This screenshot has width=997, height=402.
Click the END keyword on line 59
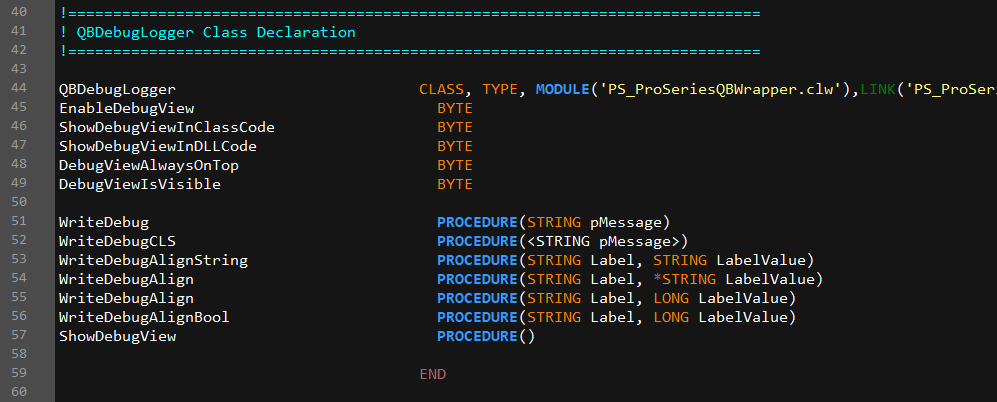pyautogui.click(x=432, y=374)
